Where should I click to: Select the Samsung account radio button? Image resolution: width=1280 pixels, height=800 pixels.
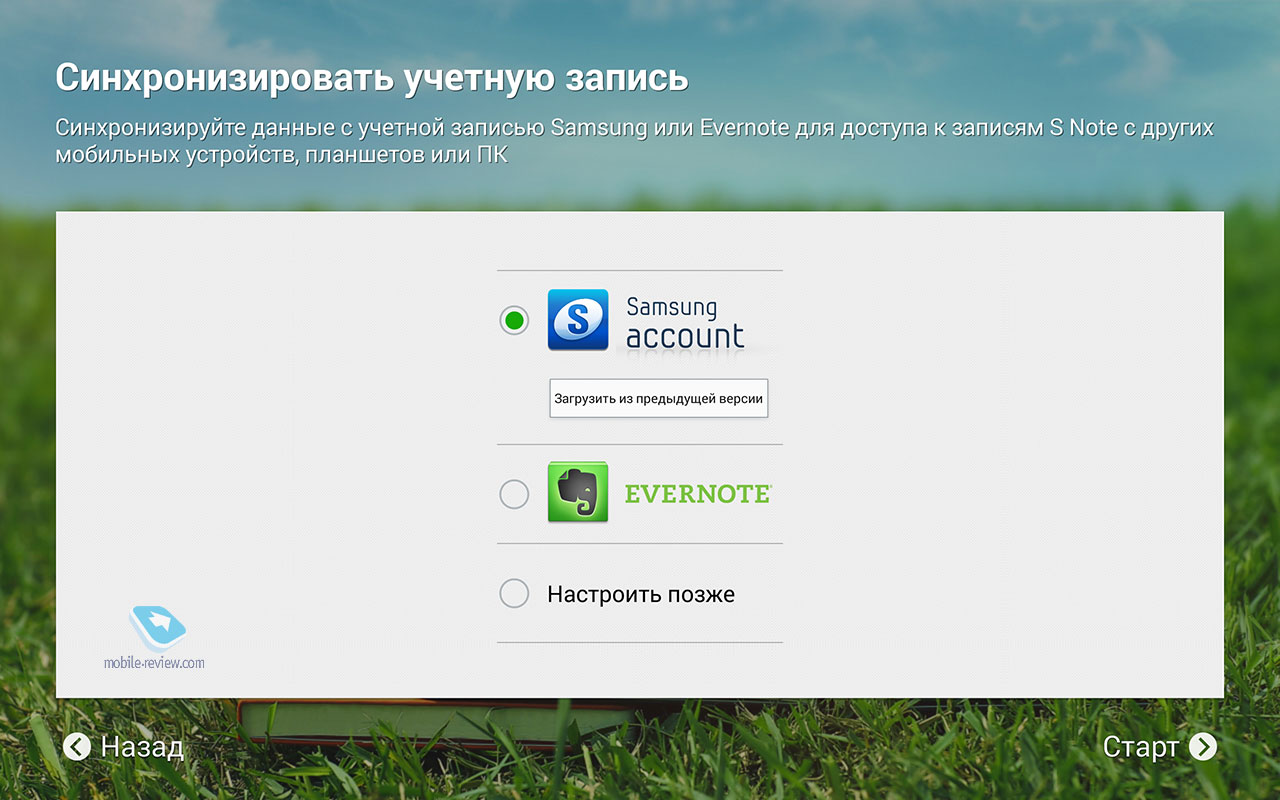point(514,320)
